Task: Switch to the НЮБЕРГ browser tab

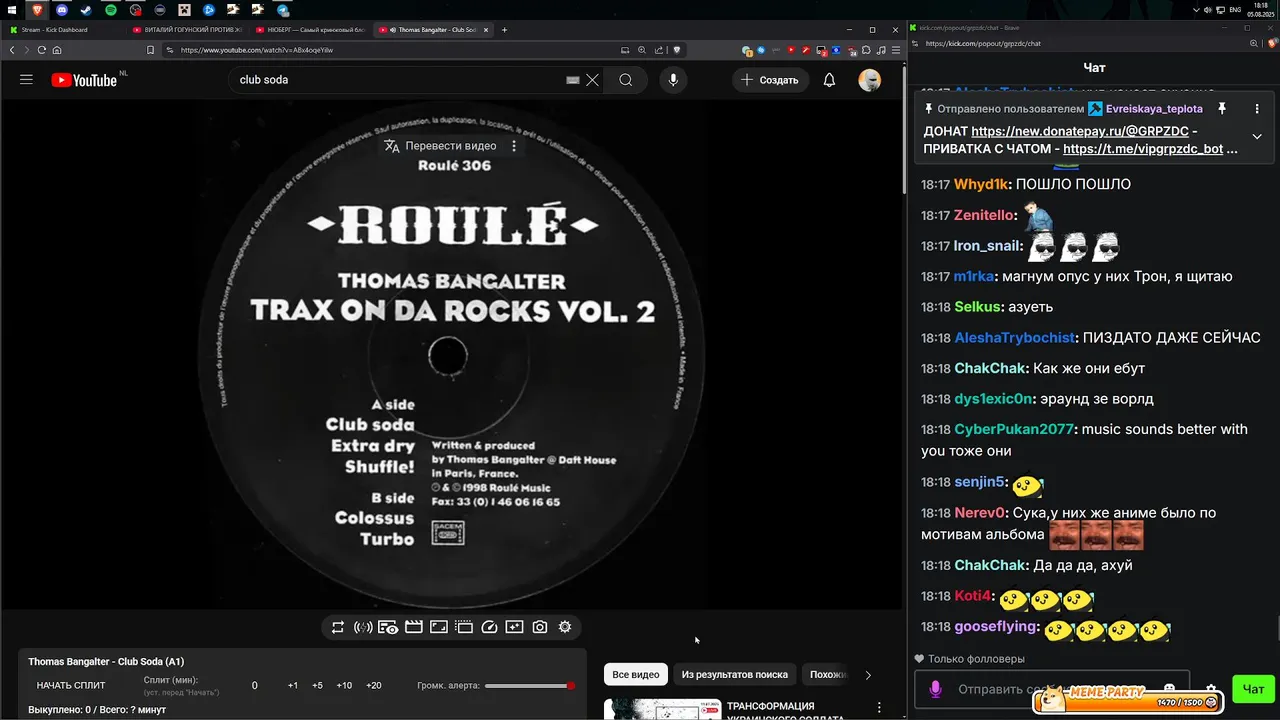Action: pos(311,30)
